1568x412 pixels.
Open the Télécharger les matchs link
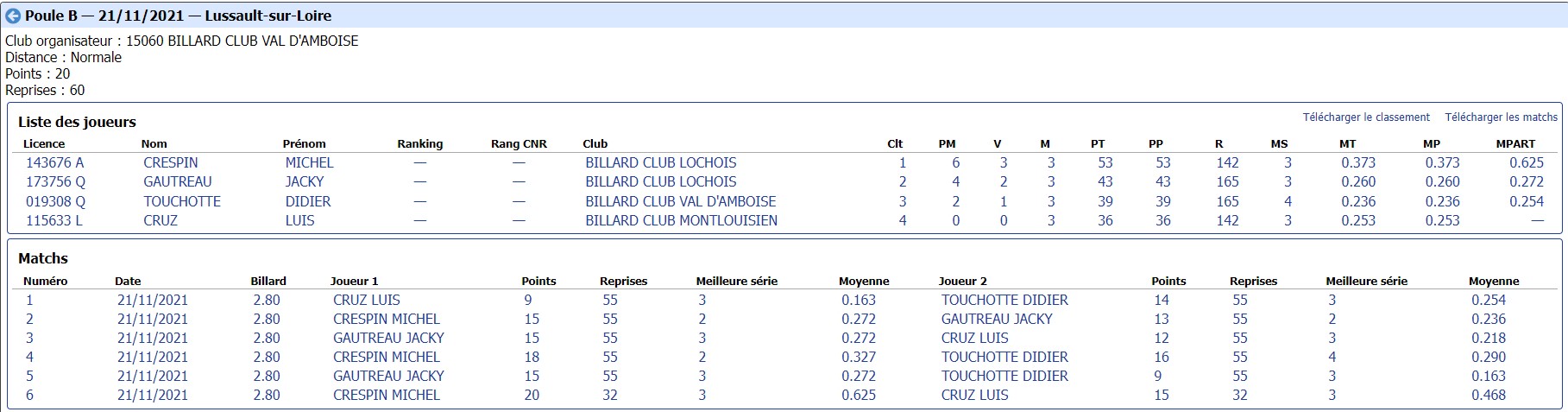pyautogui.click(x=1501, y=117)
